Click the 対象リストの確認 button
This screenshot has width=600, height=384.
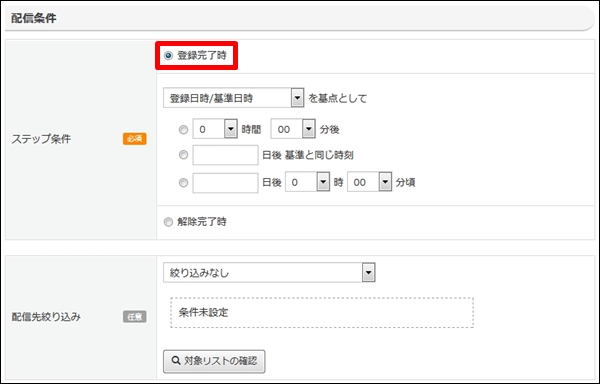214,361
